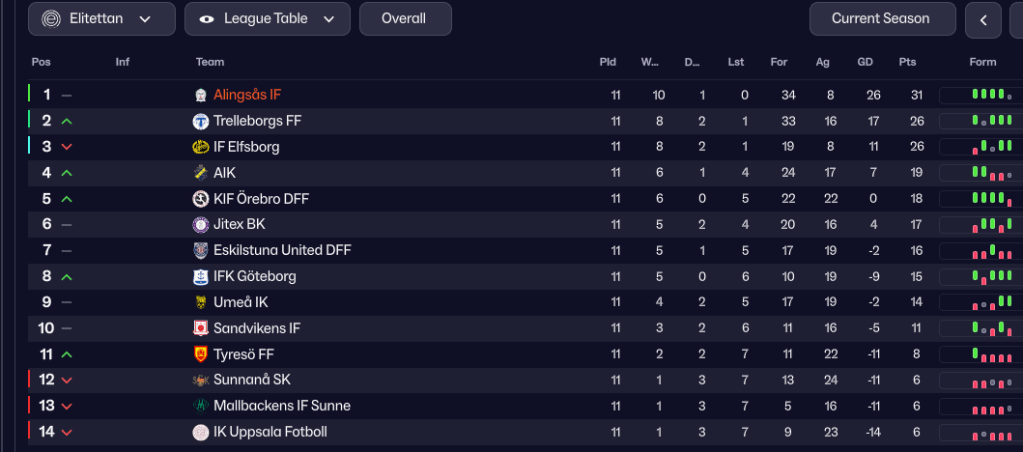Image resolution: width=1023 pixels, height=452 pixels.
Task: Sort table by Pts column header
Action: [x=907, y=62]
